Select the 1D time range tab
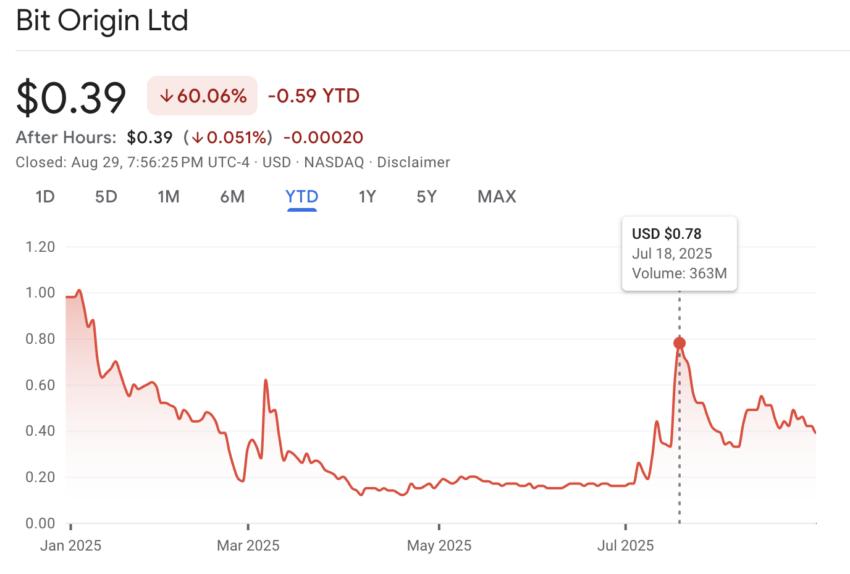This screenshot has height=574, width=850. coord(45,197)
